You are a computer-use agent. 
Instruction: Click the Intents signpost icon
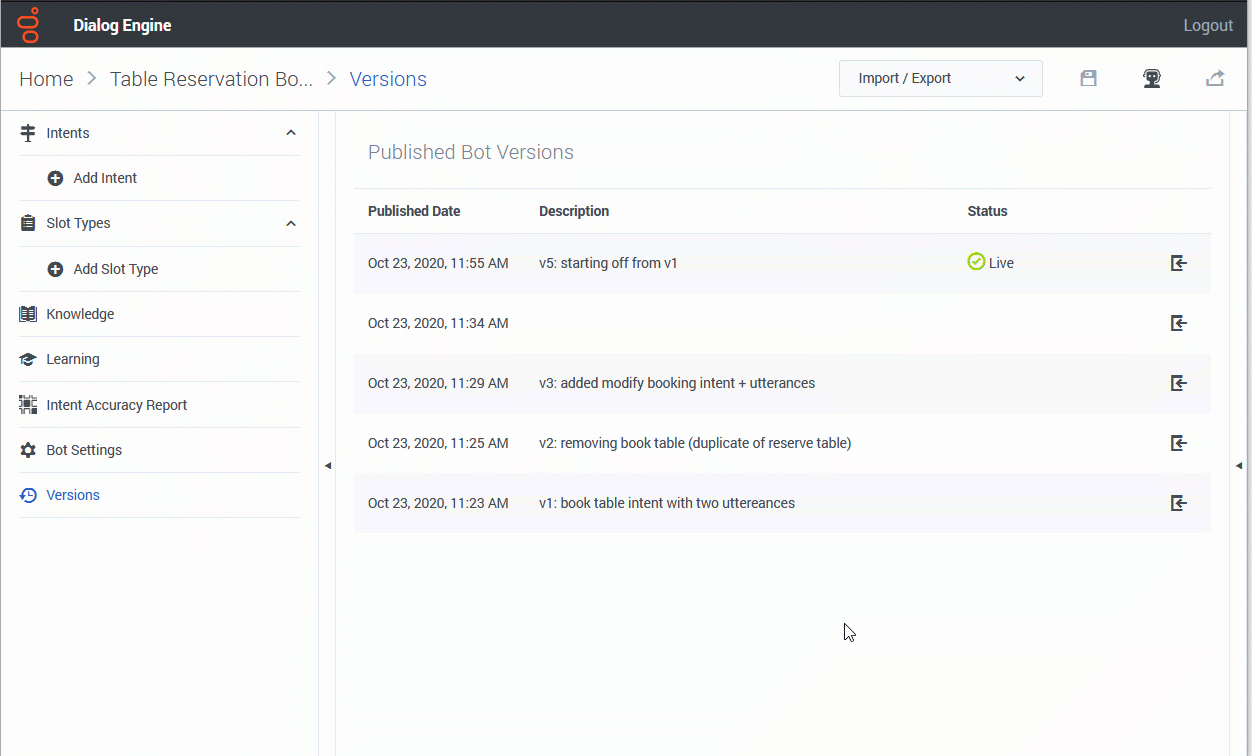pos(28,133)
